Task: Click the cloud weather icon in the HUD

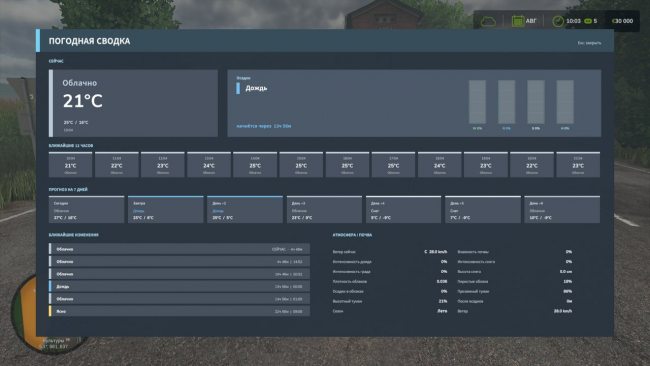Action: (x=488, y=21)
